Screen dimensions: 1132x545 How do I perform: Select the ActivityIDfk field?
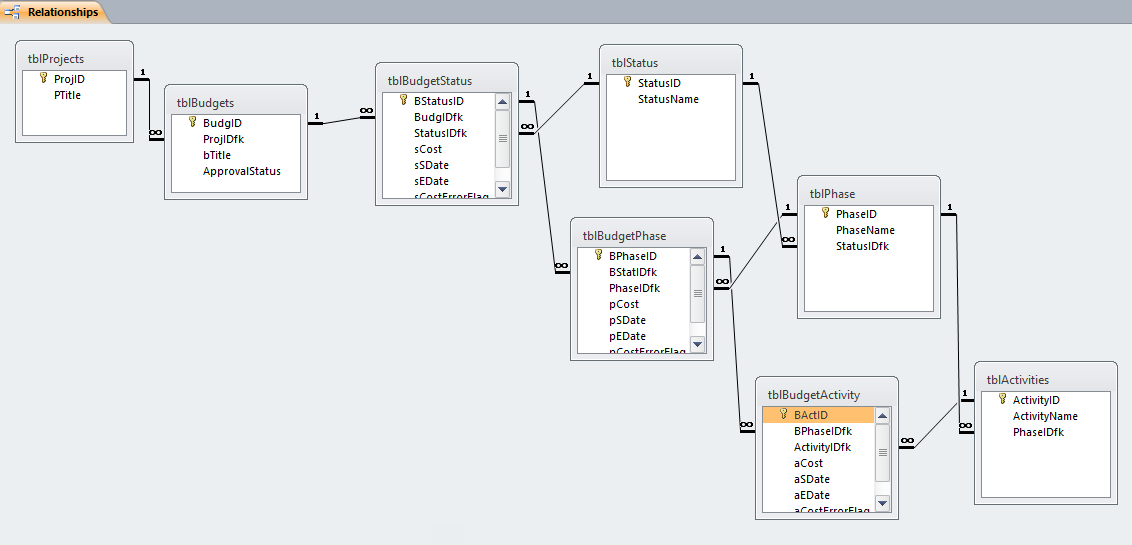tap(822, 447)
